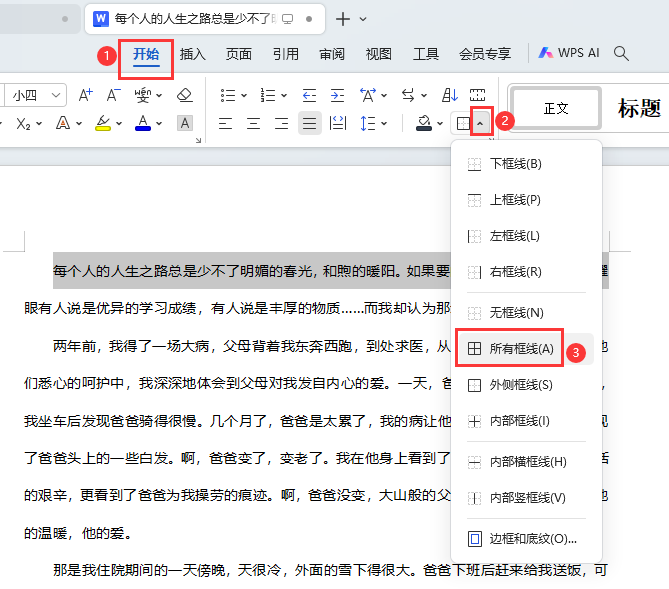The image size is (669, 589).
Task: Increase paragraph indent
Action: [x=337, y=95]
